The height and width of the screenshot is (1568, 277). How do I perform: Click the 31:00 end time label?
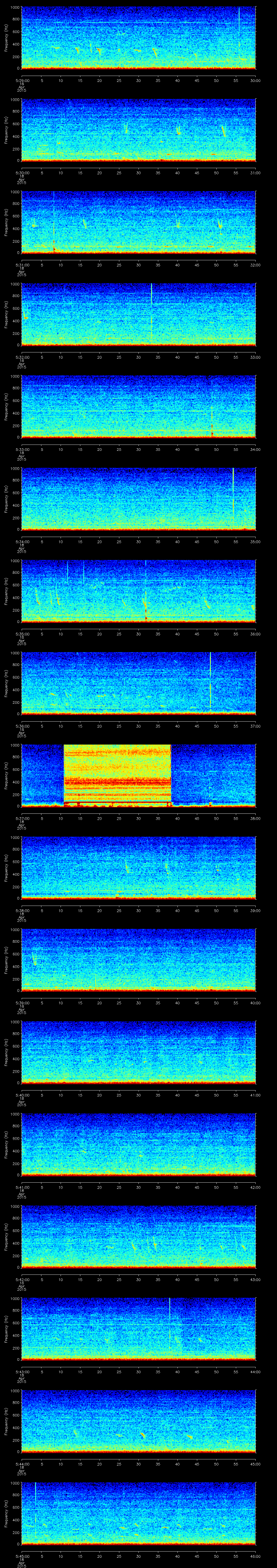coord(255,173)
